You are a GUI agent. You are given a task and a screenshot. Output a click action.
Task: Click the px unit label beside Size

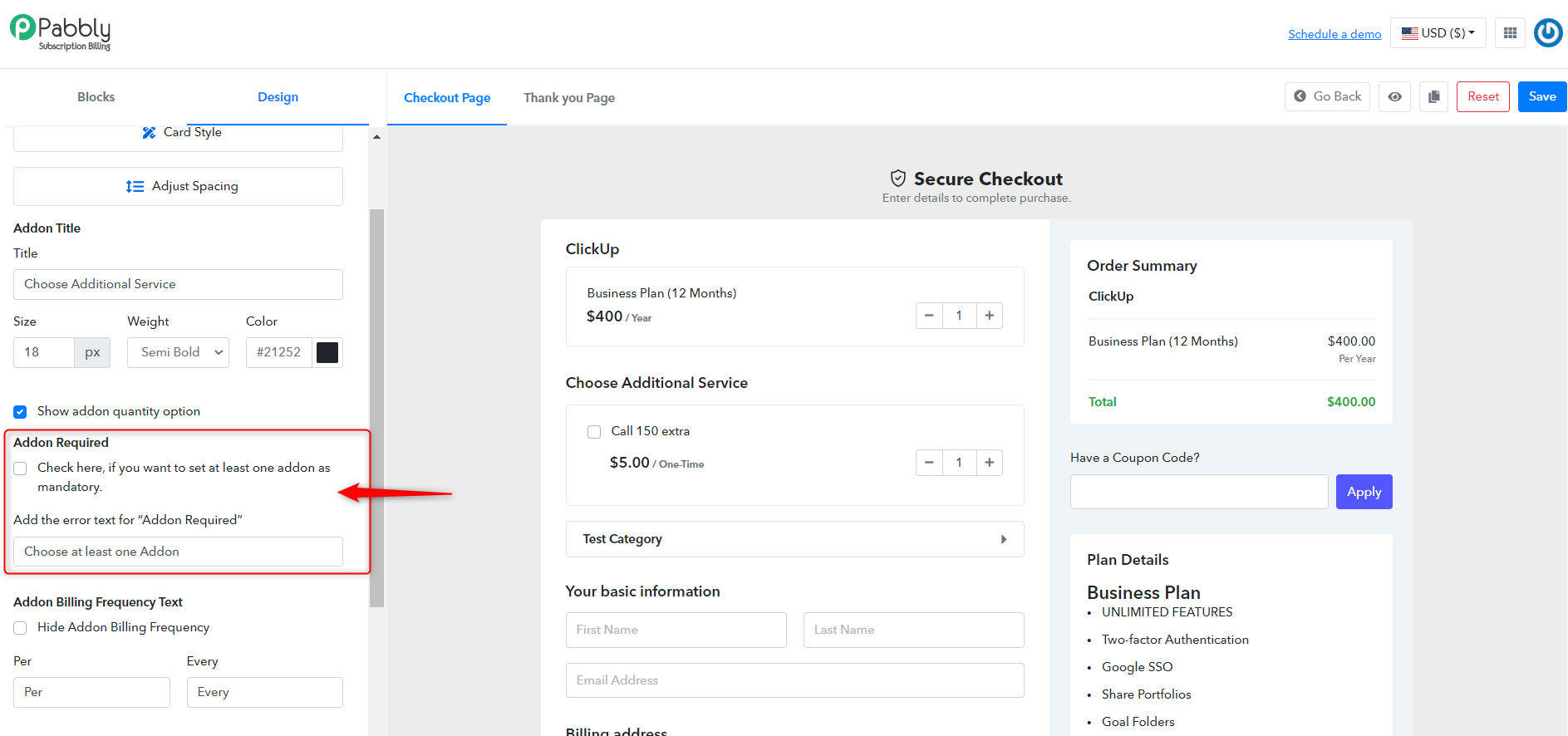click(92, 352)
